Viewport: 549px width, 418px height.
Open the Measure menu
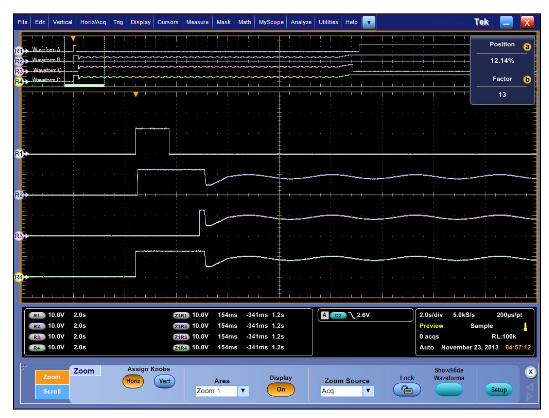(x=197, y=22)
